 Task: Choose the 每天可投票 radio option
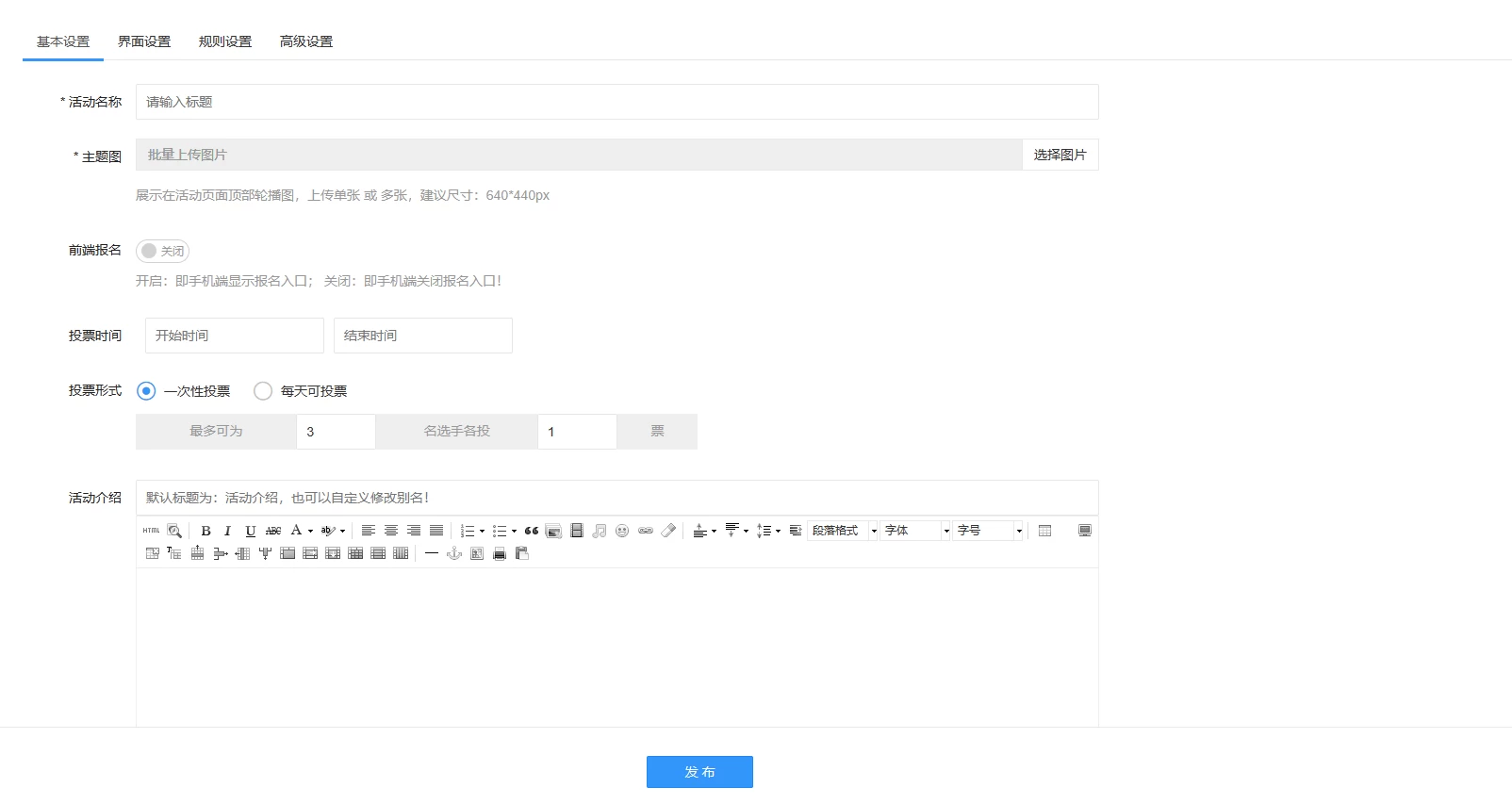point(263,391)
